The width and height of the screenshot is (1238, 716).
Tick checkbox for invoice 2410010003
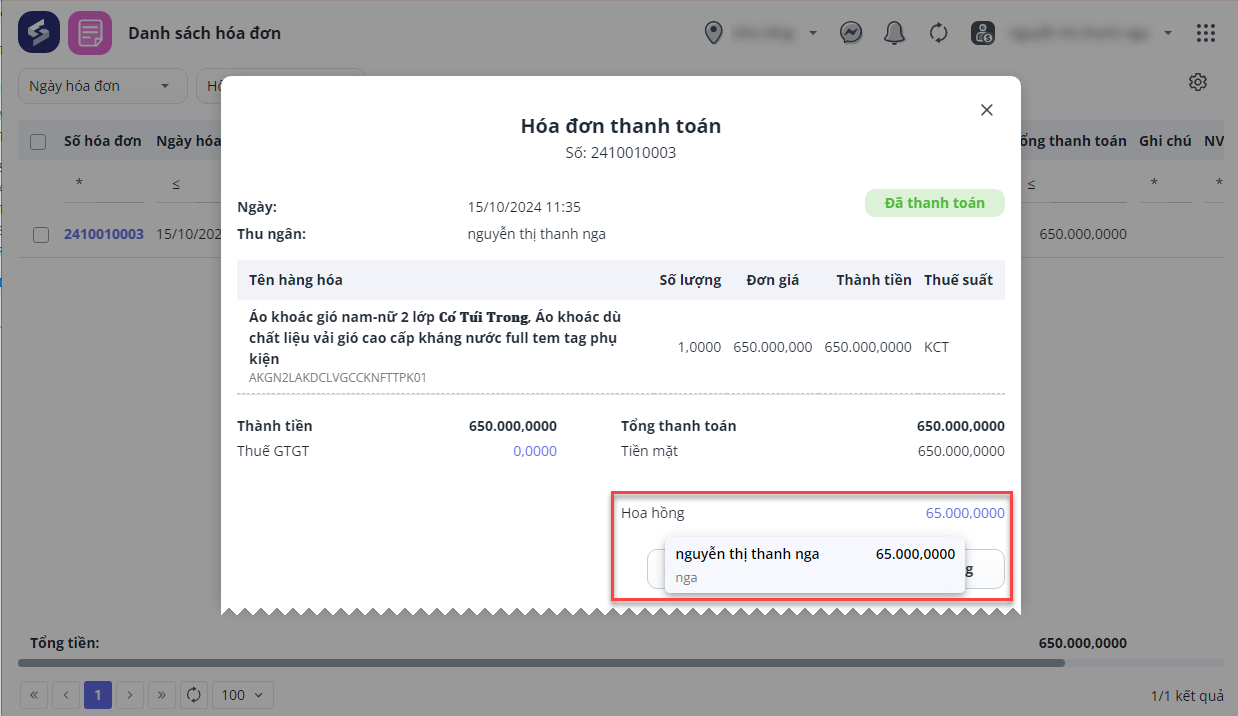pos(41,235)
